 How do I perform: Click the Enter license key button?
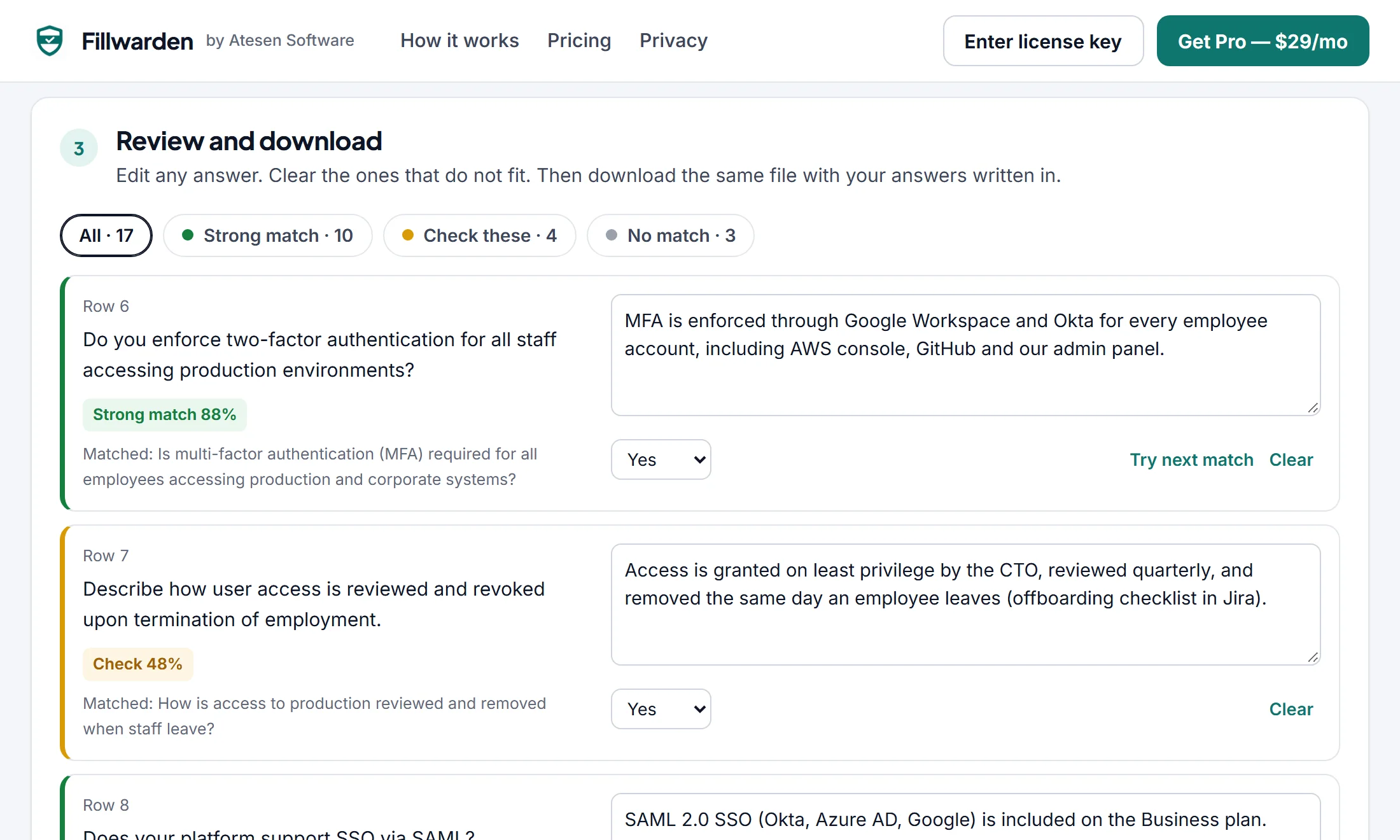[1043, 41]
